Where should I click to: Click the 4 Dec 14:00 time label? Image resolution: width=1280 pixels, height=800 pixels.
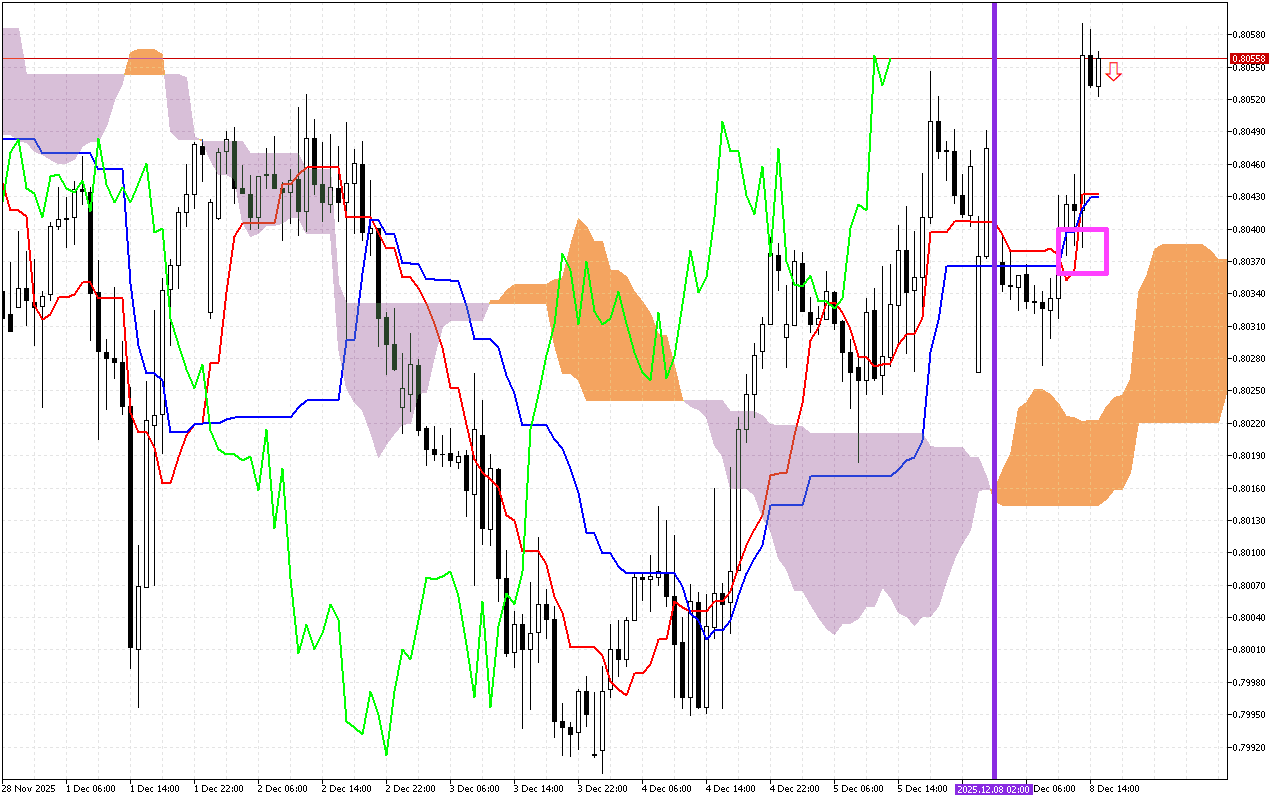coord(729,789)
